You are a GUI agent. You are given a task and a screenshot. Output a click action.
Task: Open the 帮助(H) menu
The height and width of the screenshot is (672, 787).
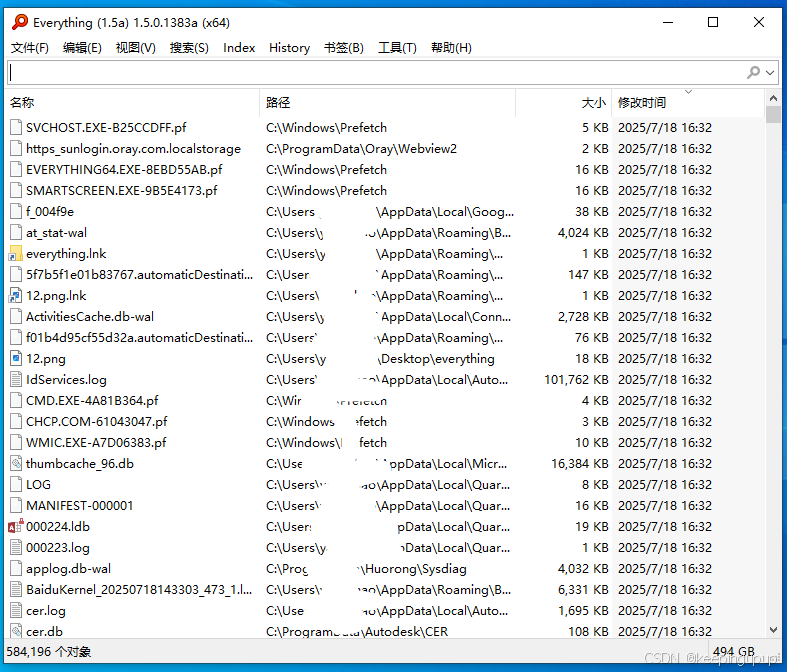point(451,48)
